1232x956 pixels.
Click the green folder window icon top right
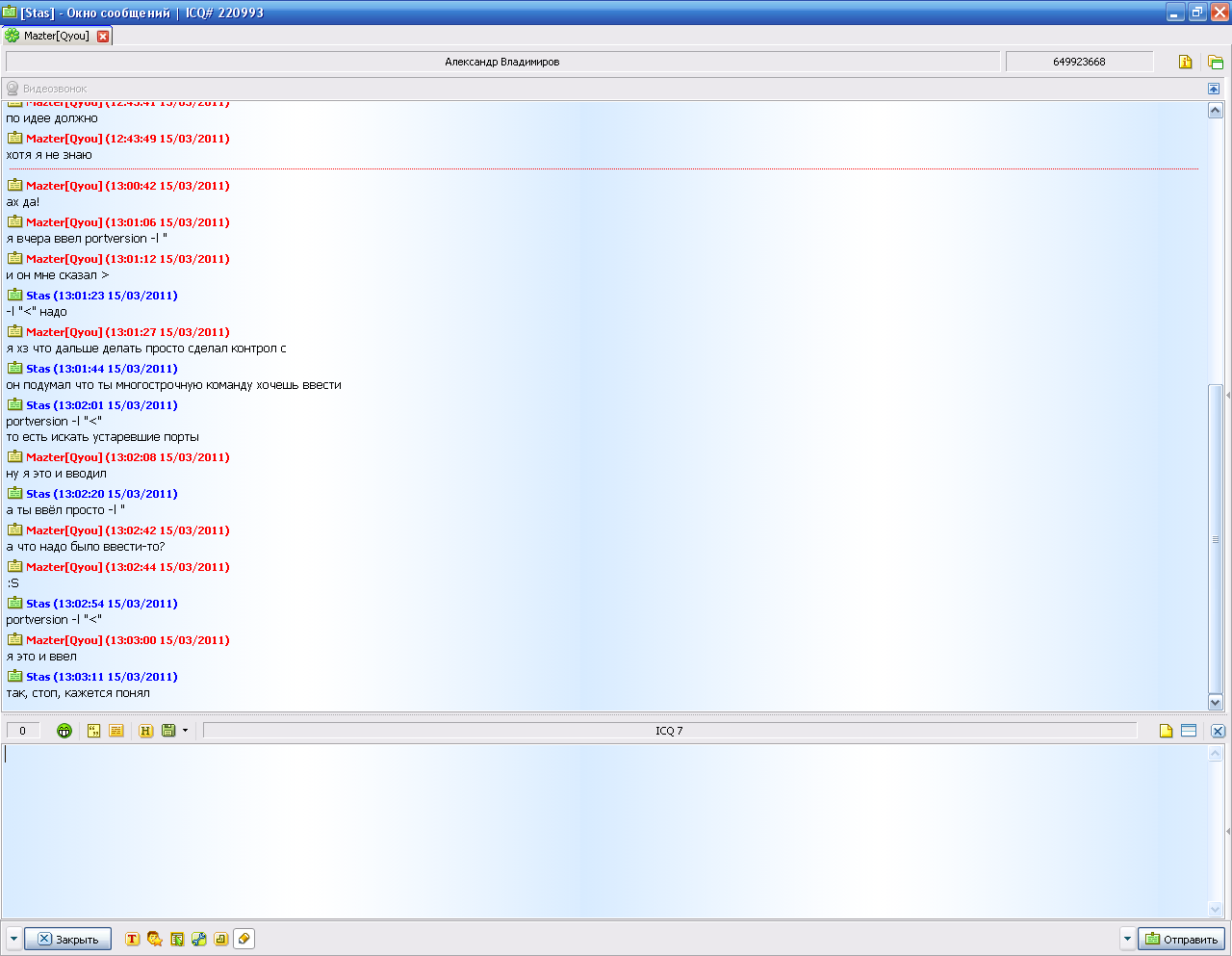click(1216, 62)
